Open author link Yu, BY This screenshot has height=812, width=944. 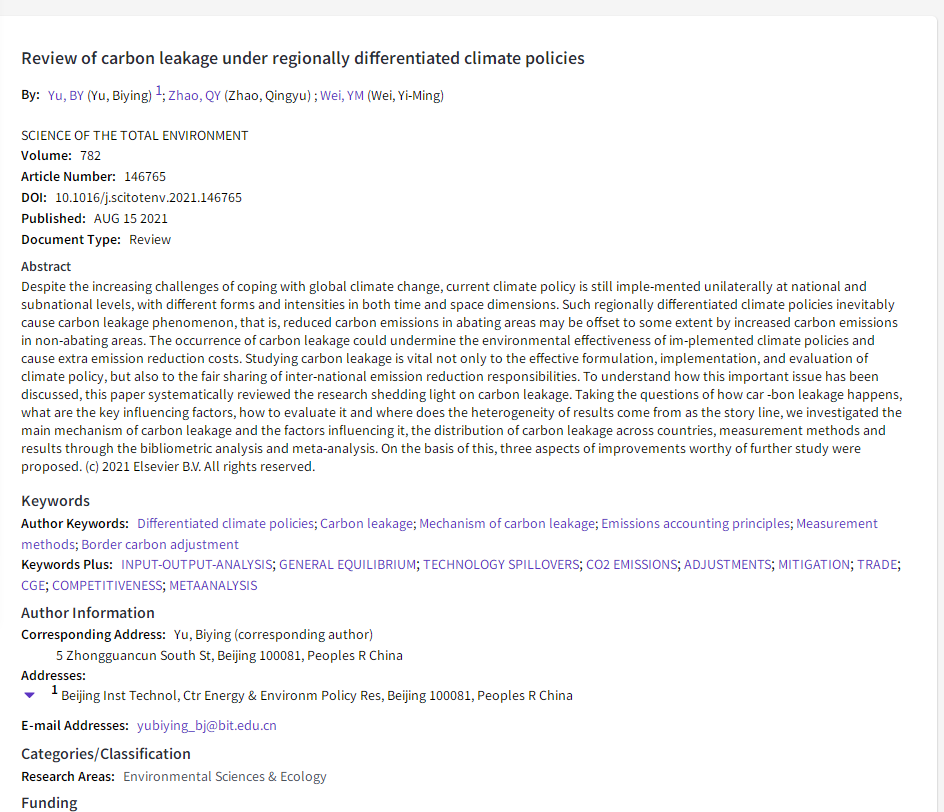[66, 96]
